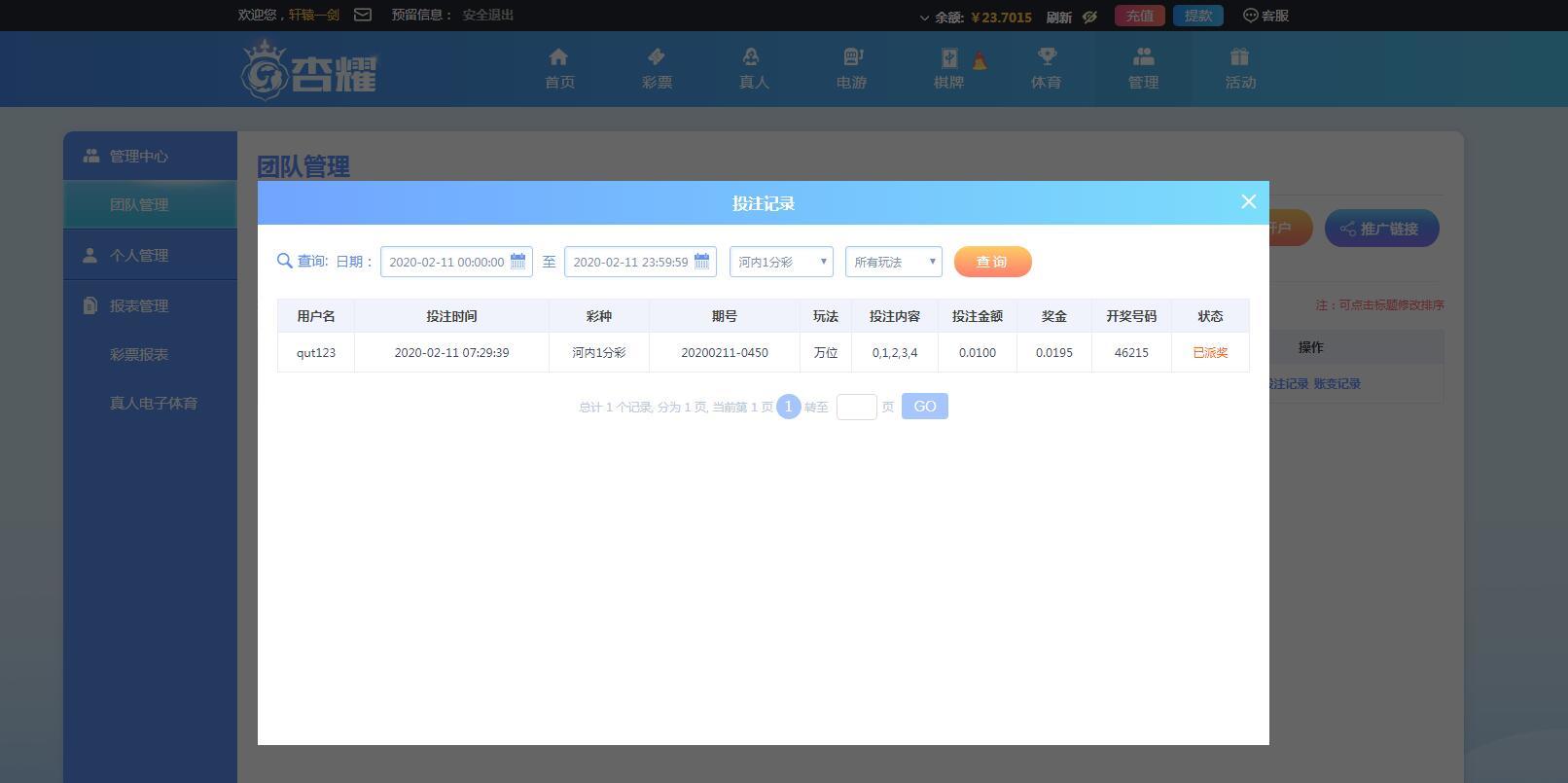
Task: Open the end date calendar icon
Action: (x=702, y=261)
